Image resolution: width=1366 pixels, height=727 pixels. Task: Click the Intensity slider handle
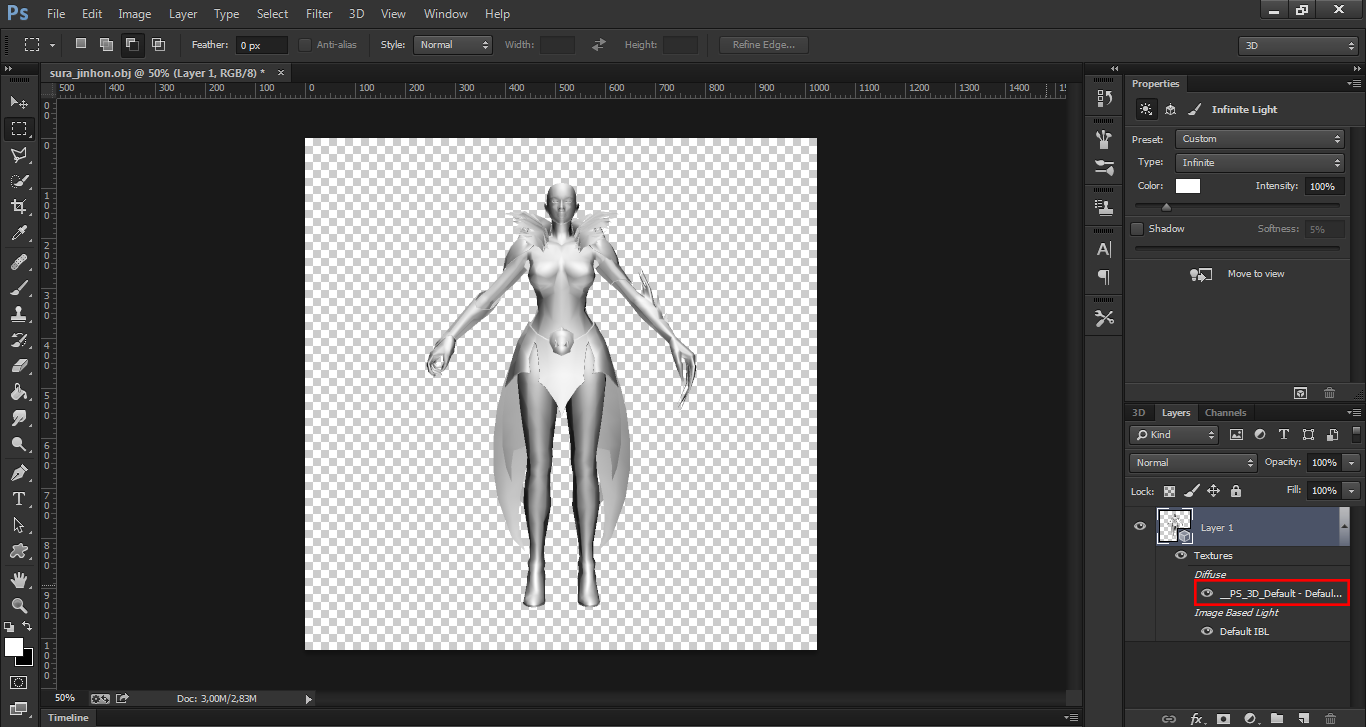pos(1166,207)
